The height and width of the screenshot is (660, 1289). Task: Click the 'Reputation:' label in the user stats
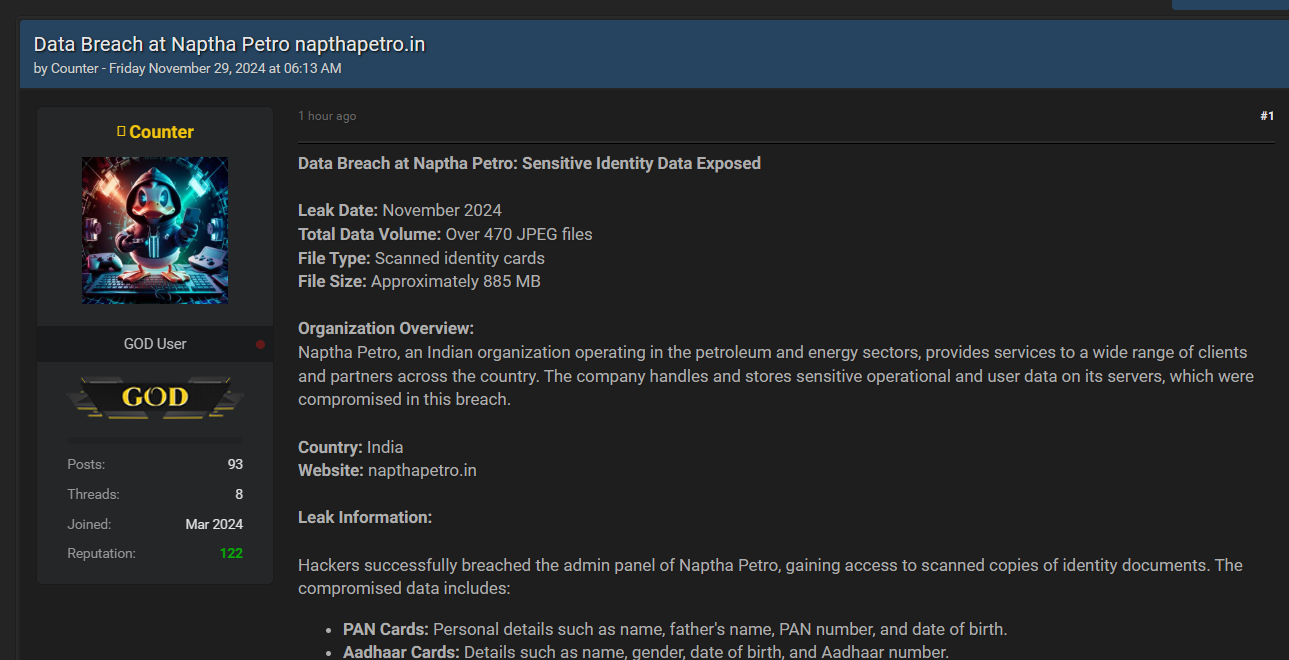101,553
